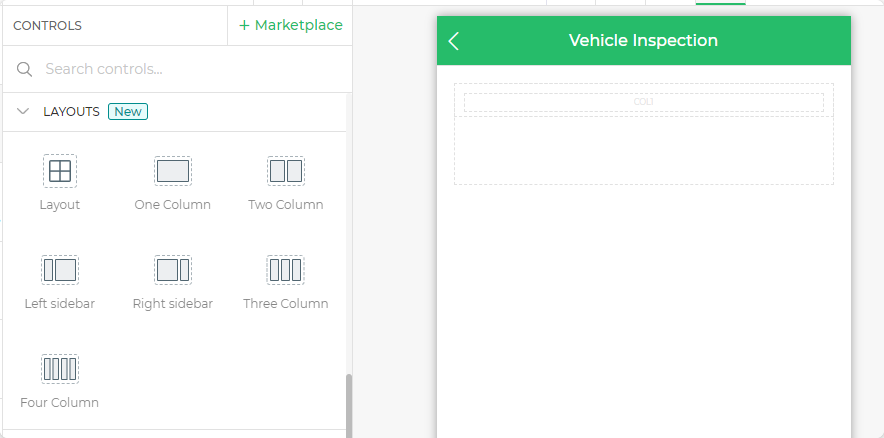Screen dimensions: 884x438
Task: Click the controls panel vertical scrollbar
Action: click(x=349, y=405)
